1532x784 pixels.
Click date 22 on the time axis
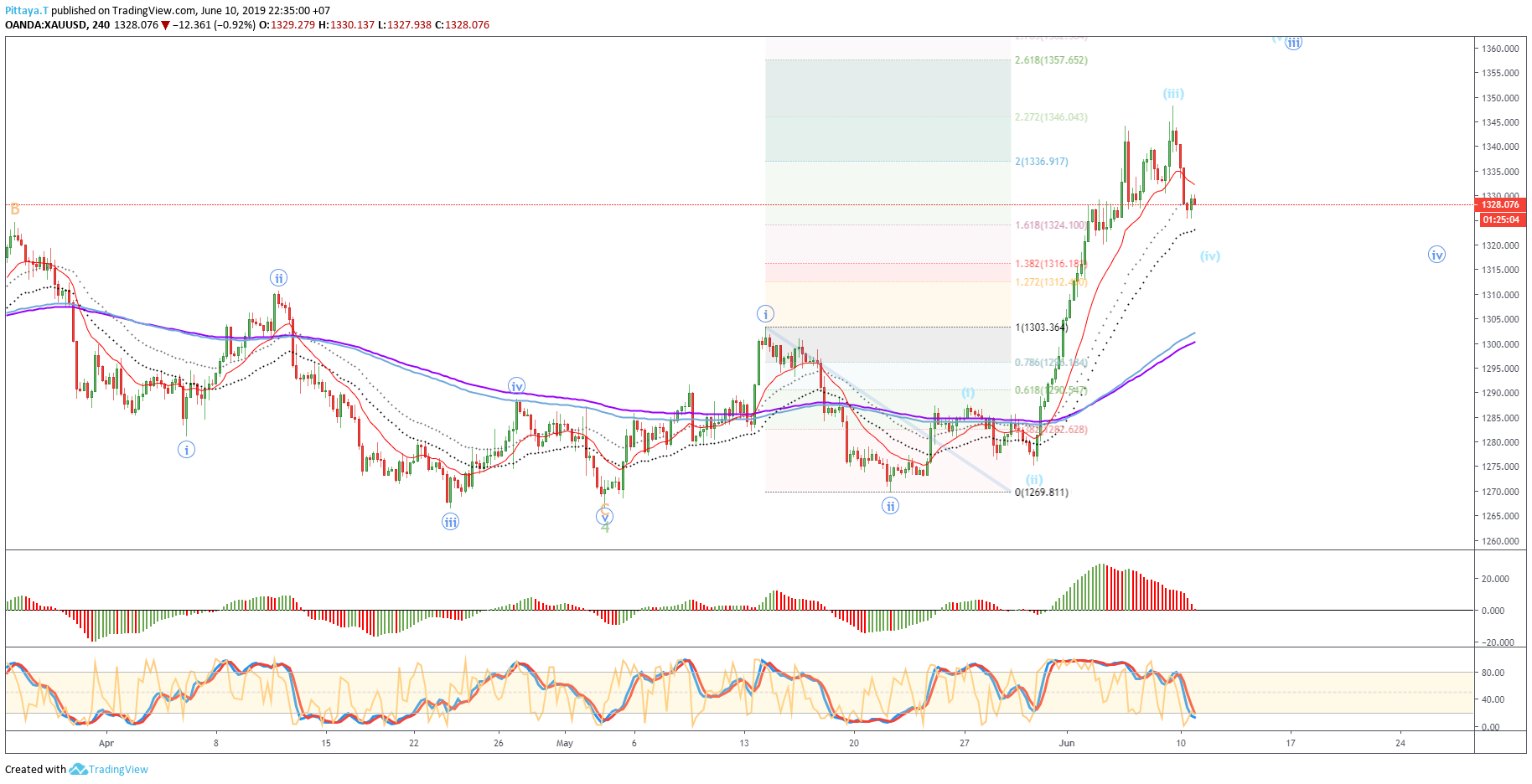(x=414, y=743)
